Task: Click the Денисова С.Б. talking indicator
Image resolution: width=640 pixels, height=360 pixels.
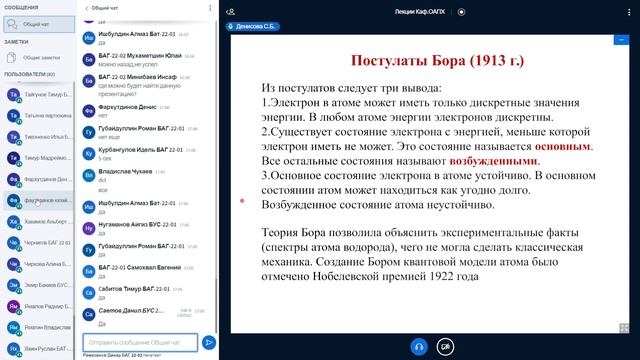Action: (252, 27)
